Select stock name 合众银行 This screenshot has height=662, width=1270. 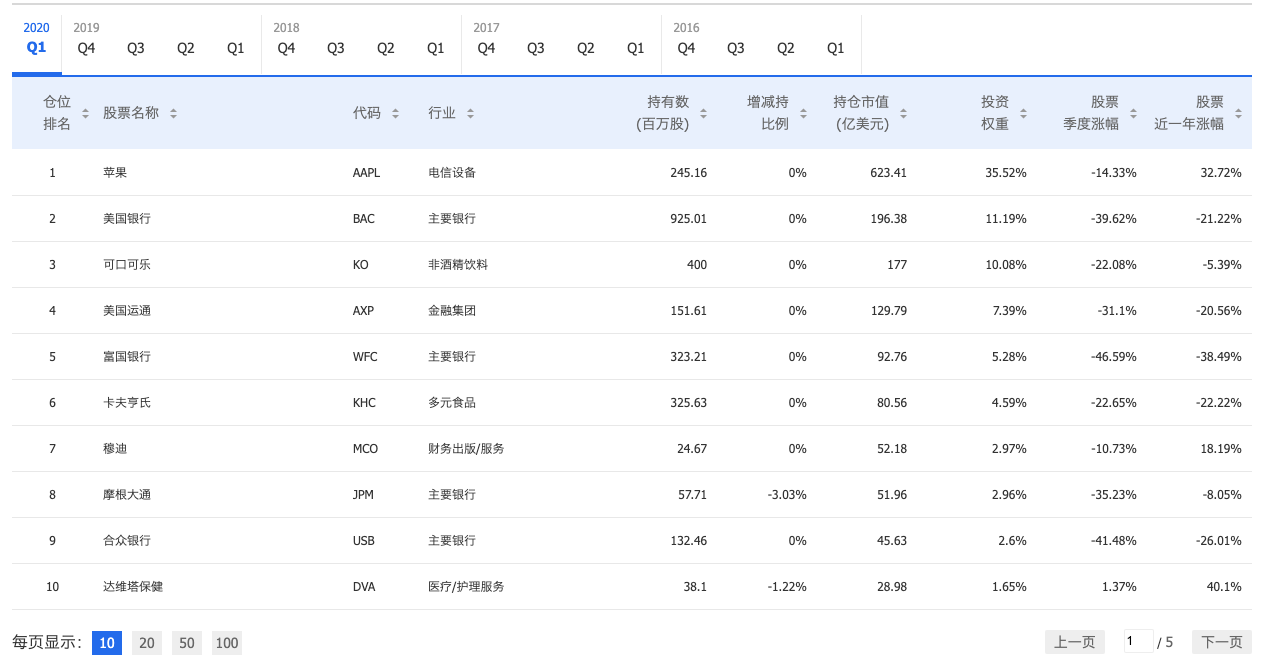point(127,541)
